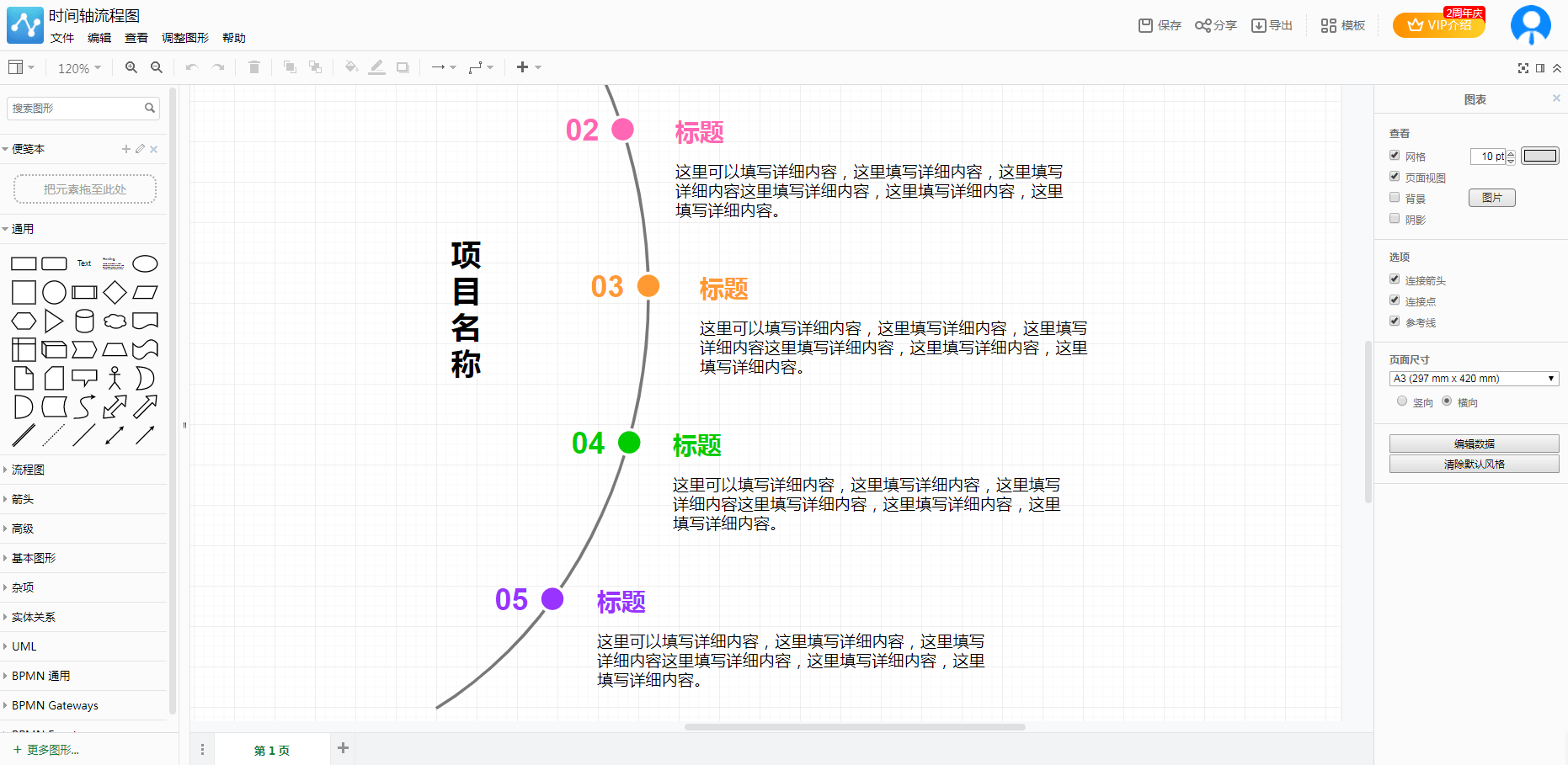Select the Zoom In magnifier icon
This screenshot has height=765, width=1568.
pyautogui.click(x=131, y=67)
